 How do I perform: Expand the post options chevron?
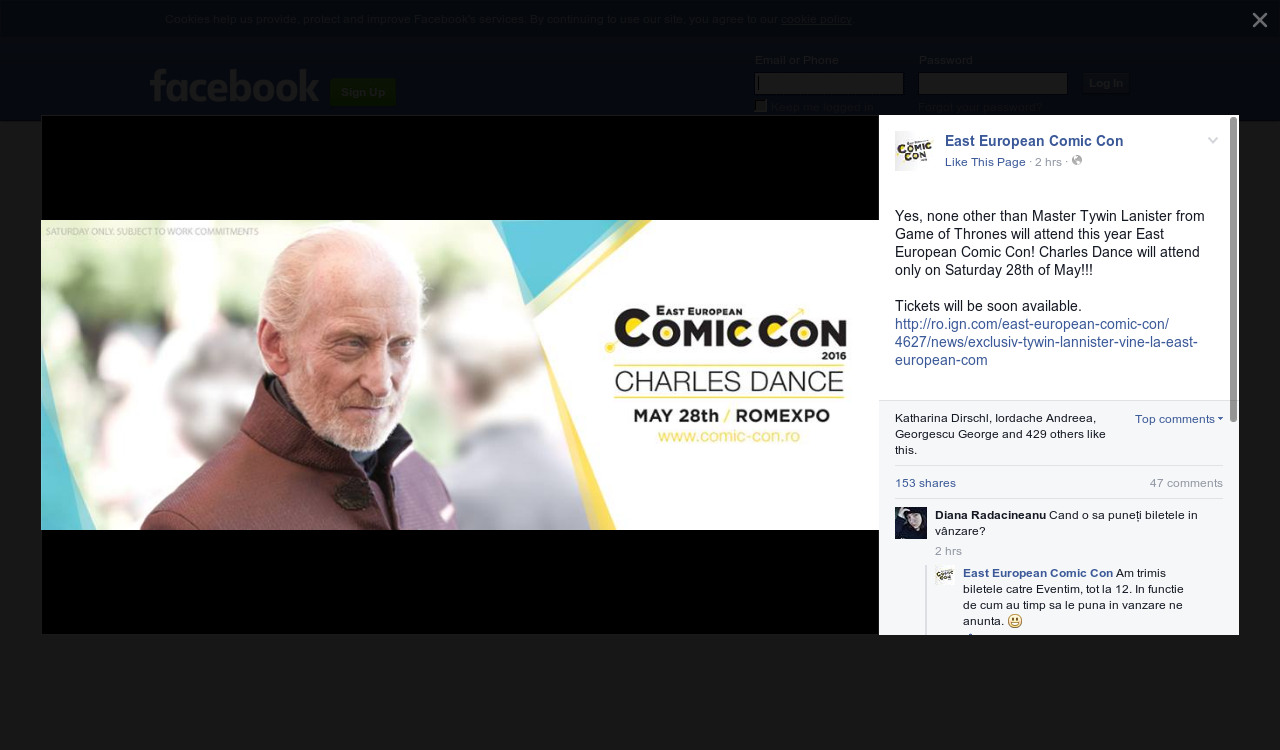point(1213,141)
